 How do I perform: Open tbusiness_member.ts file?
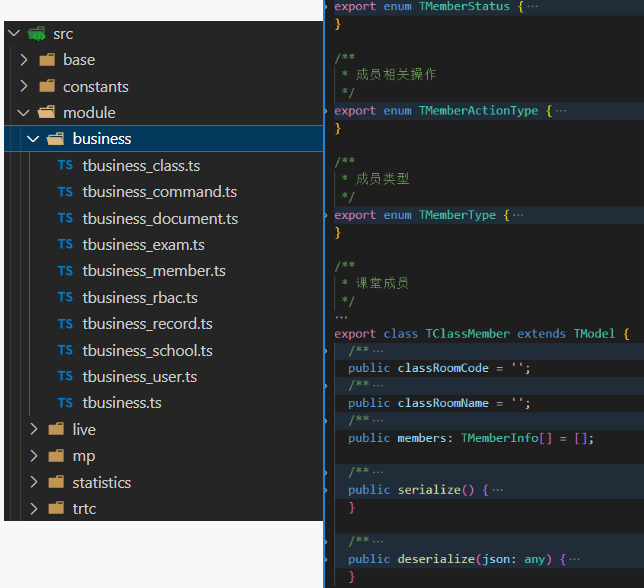[x=154, y=271]
